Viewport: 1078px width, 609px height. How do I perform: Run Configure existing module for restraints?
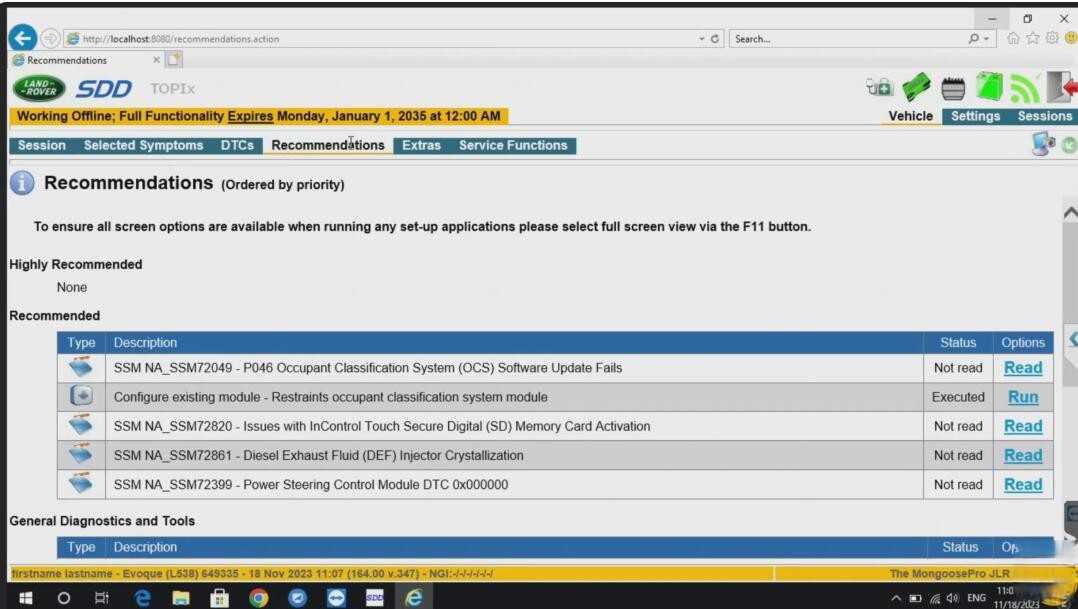click(x=1022, y=397)
